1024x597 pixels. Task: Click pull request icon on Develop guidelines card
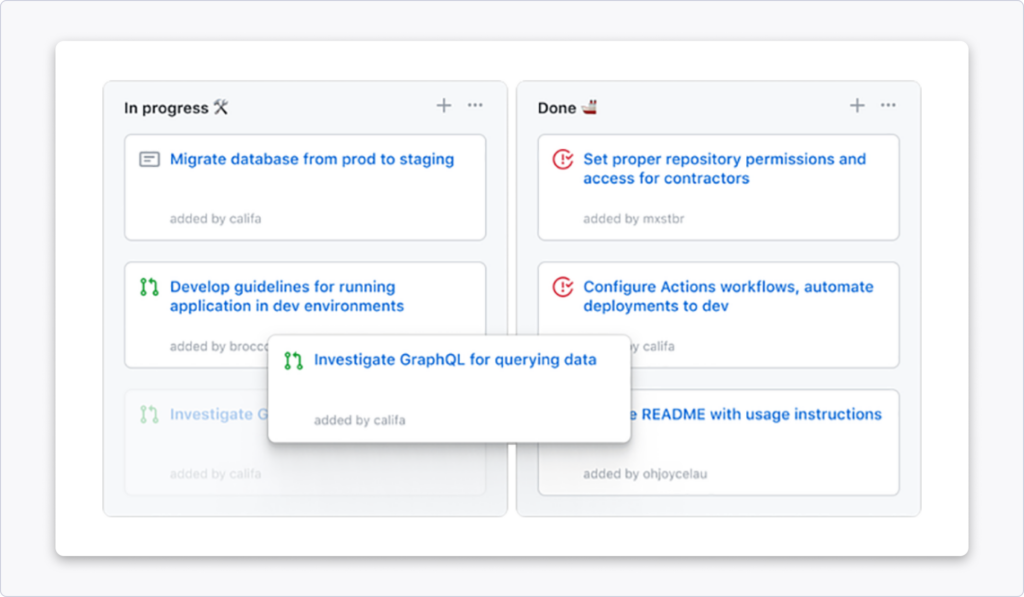coord(149,288)
